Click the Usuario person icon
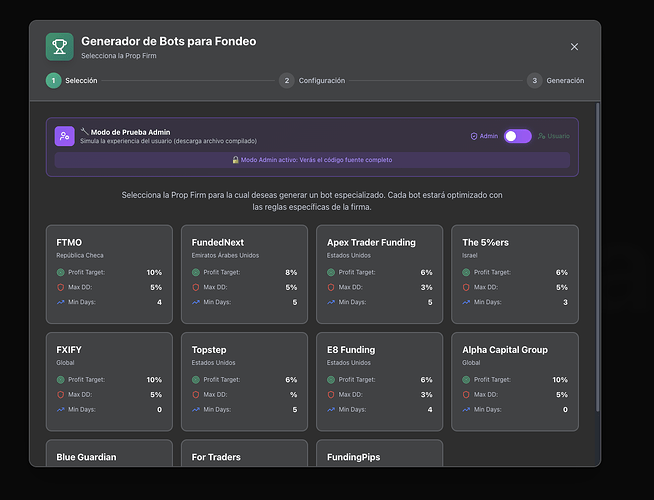Viewport: 654px width, 500px height. [x=541, y=136]
